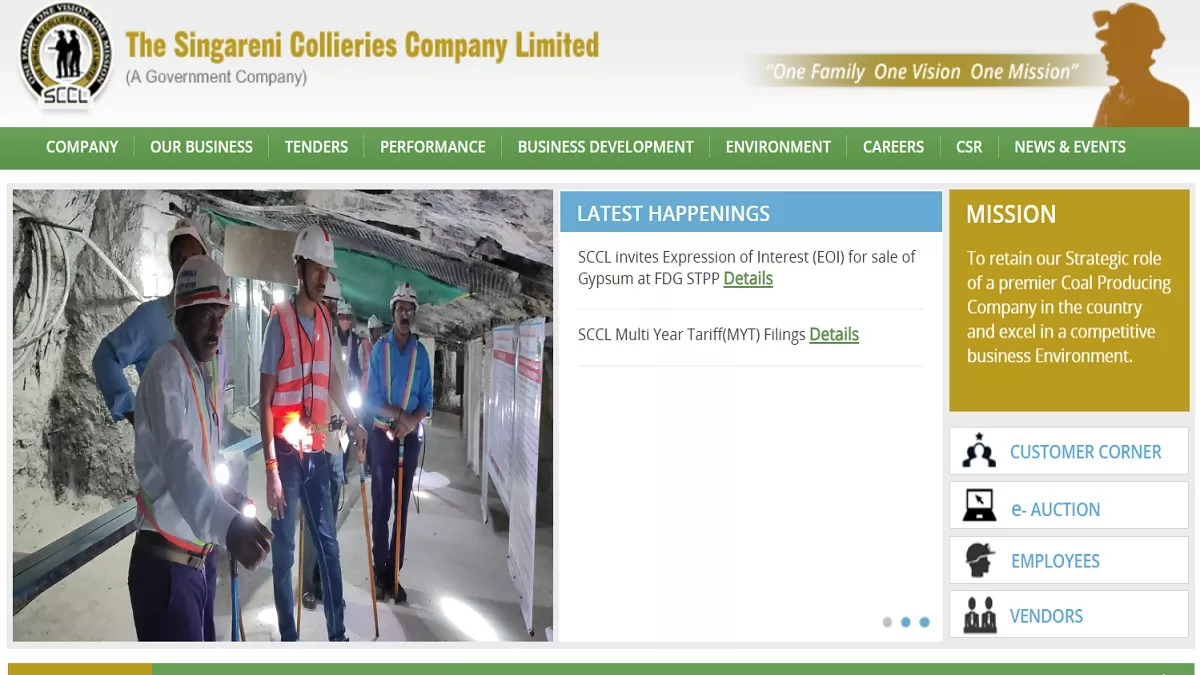Screen dimensions: 1200x675
Task: Go to CUSTOMER CORNER link
Action: point(1086,452)
